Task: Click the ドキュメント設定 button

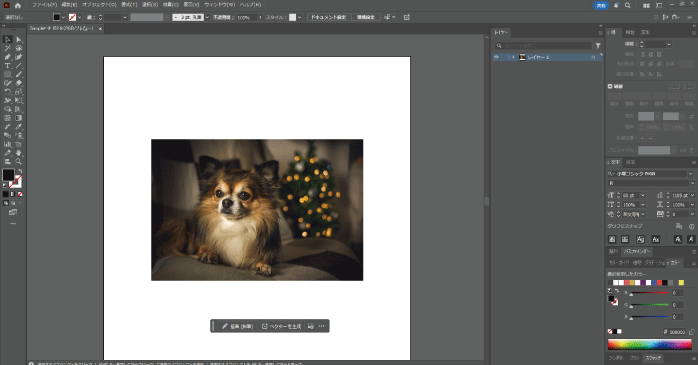Action: [x=328, y=17]
